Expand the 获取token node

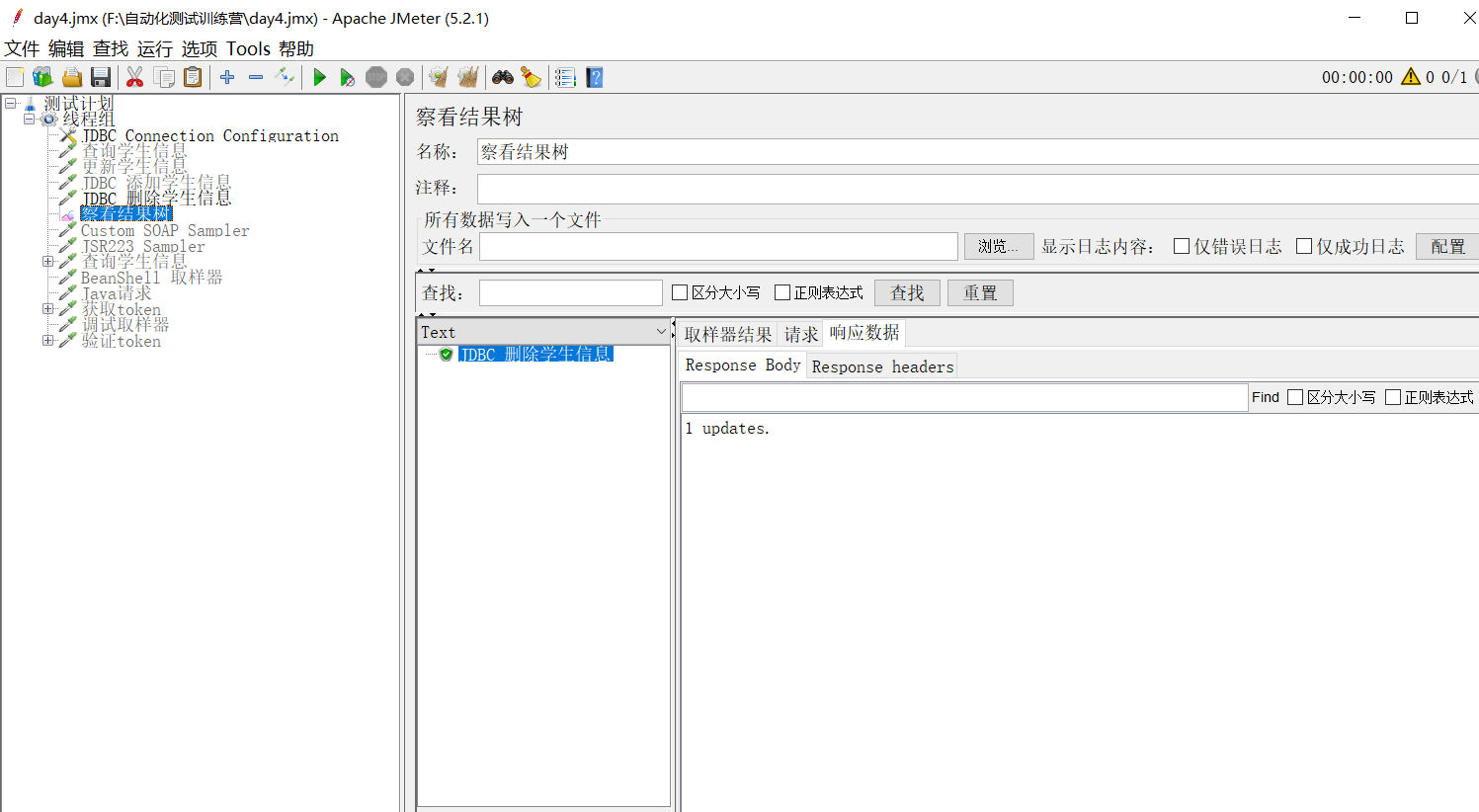pyautogui.click(x=47, y=309)
